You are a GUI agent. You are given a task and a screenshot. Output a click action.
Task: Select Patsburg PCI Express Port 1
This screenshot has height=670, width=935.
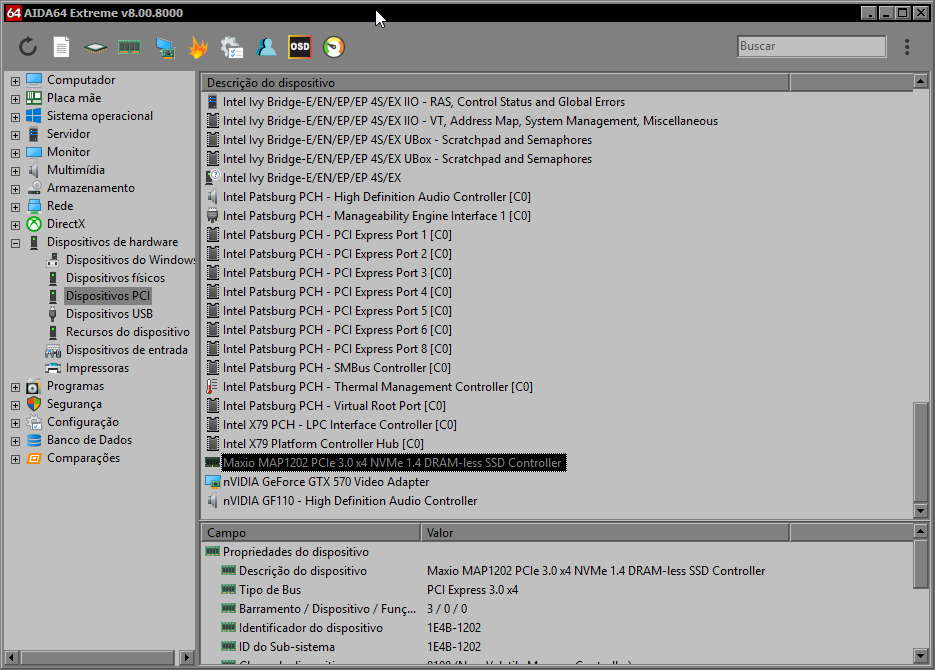[x=337, y=235]
